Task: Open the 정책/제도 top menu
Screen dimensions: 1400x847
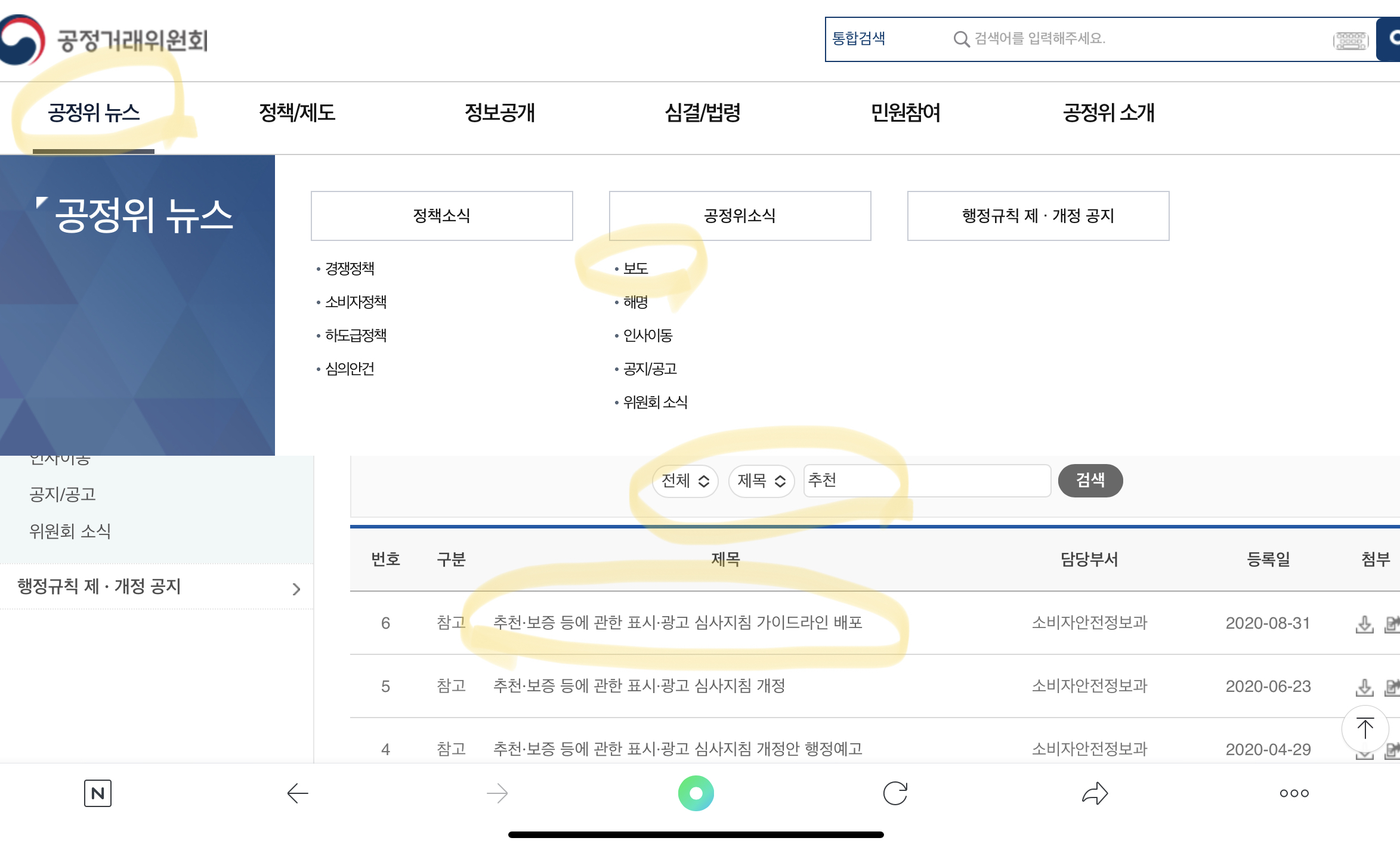Action: tap(297, 113)
